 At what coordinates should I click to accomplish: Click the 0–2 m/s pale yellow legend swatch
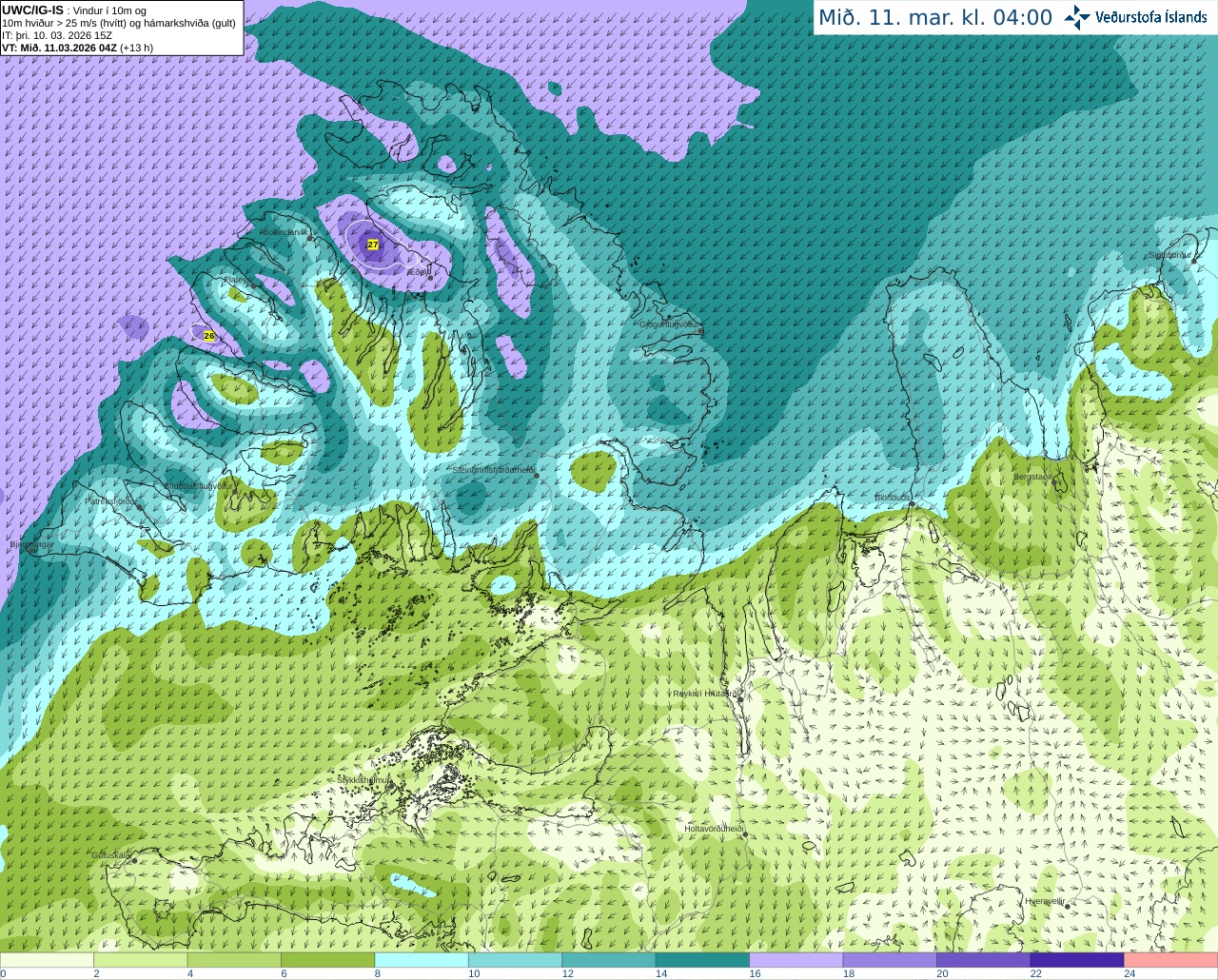(x=47, y=959)
